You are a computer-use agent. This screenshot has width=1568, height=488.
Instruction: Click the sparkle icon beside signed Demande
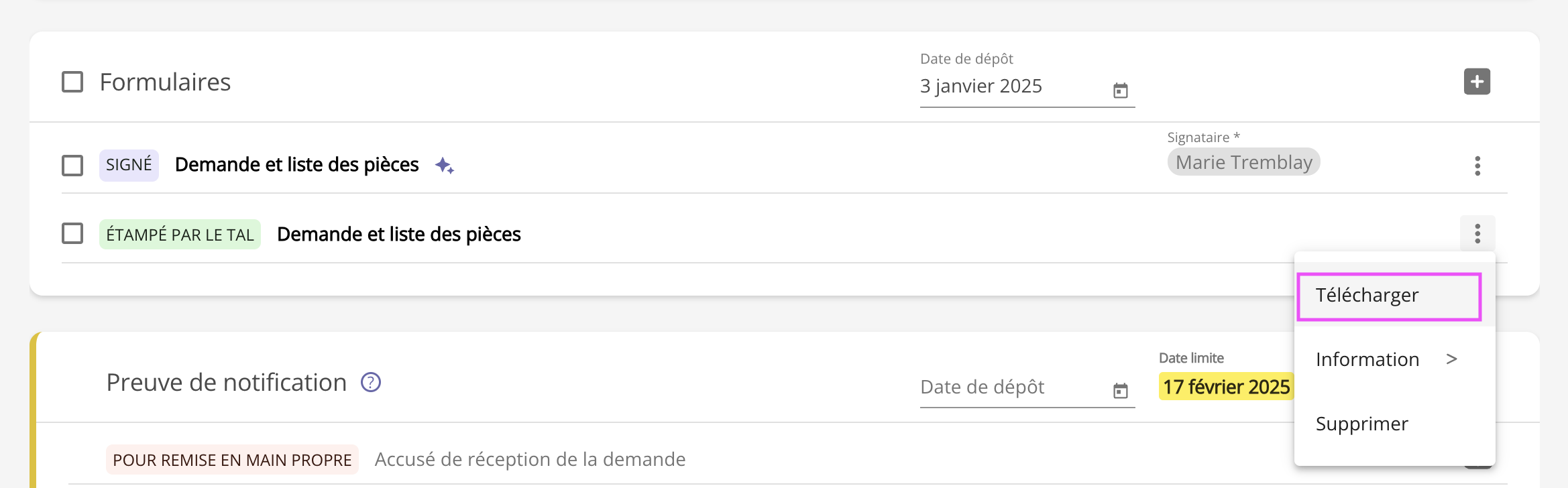pos(444,166)
